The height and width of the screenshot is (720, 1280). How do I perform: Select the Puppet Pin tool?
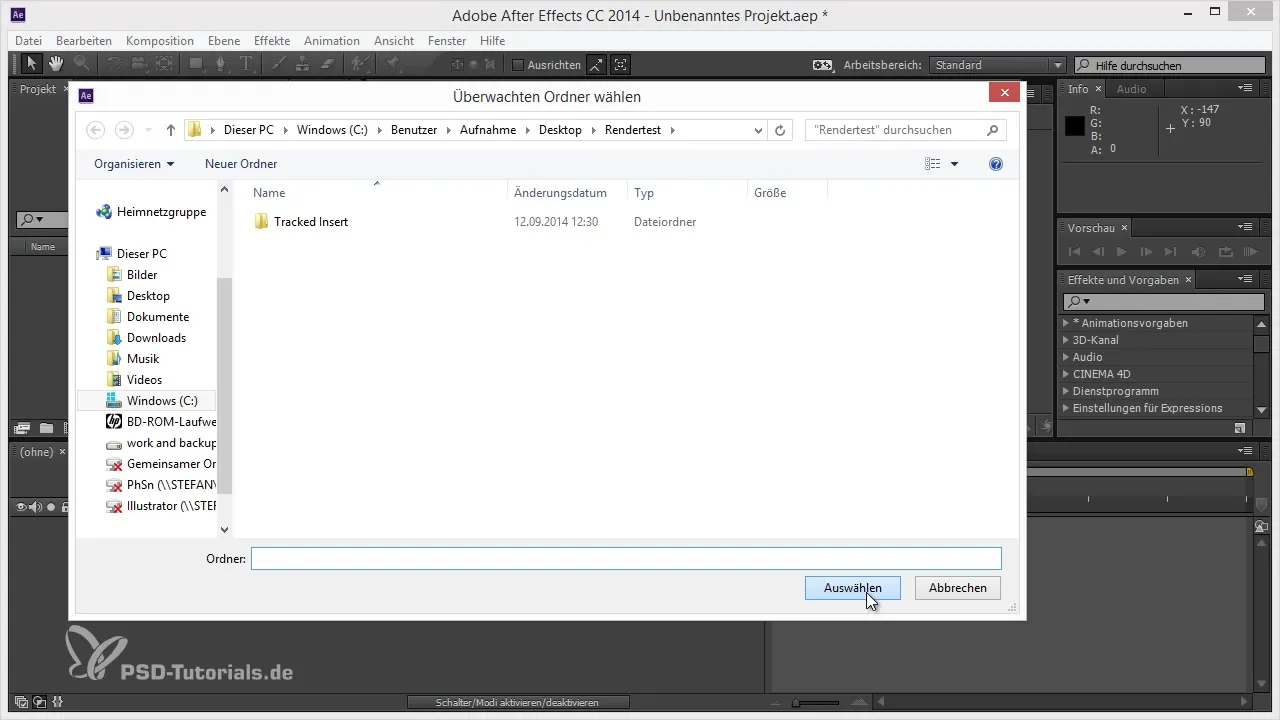(393, 64)
